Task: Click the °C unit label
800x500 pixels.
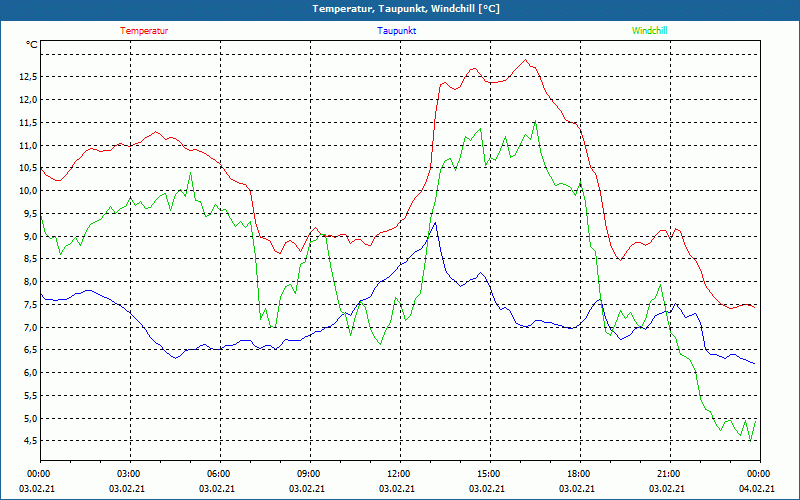Action: (31, 45)
